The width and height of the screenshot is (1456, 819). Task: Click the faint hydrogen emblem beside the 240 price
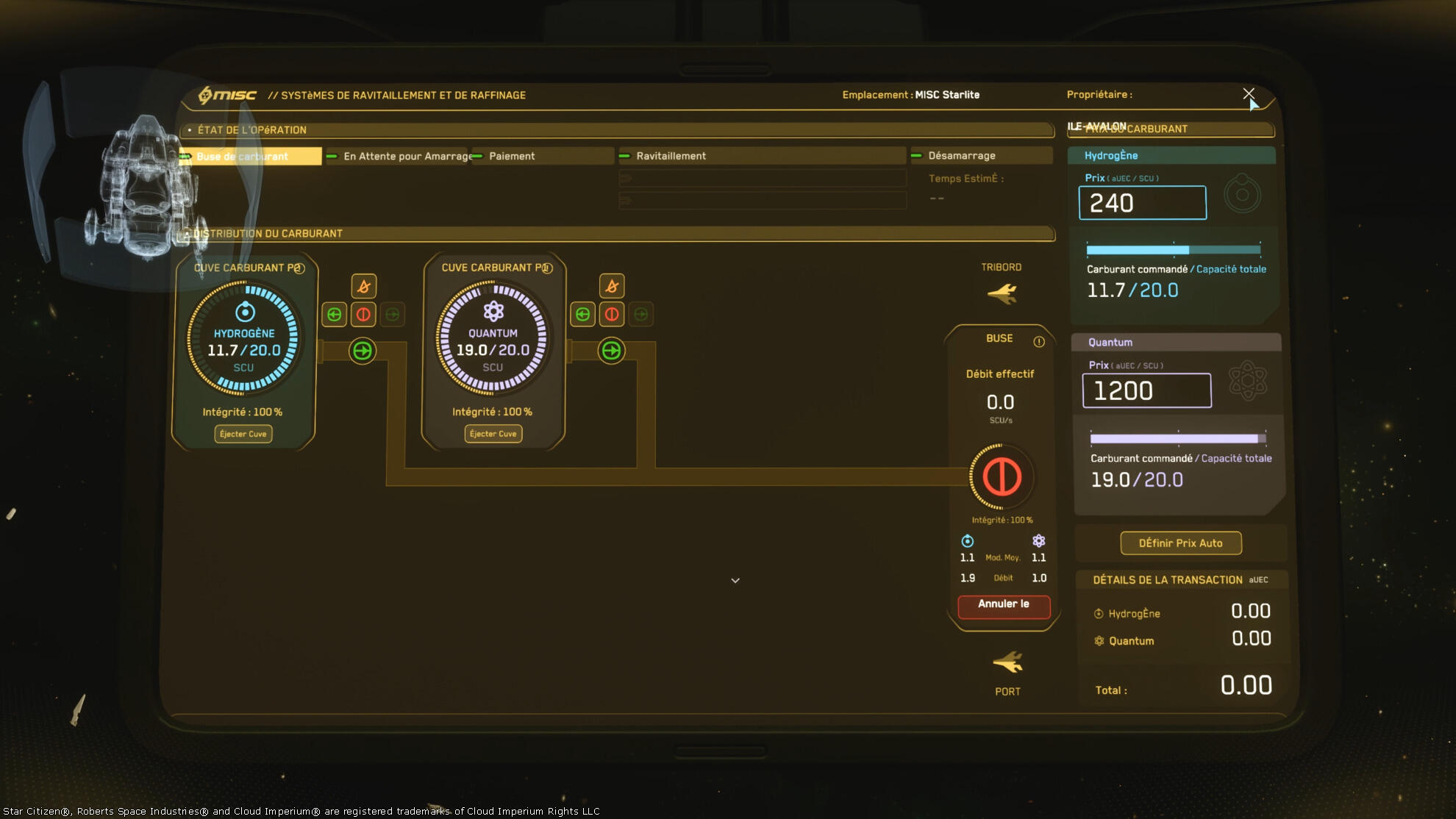(x=1243, y=194)
